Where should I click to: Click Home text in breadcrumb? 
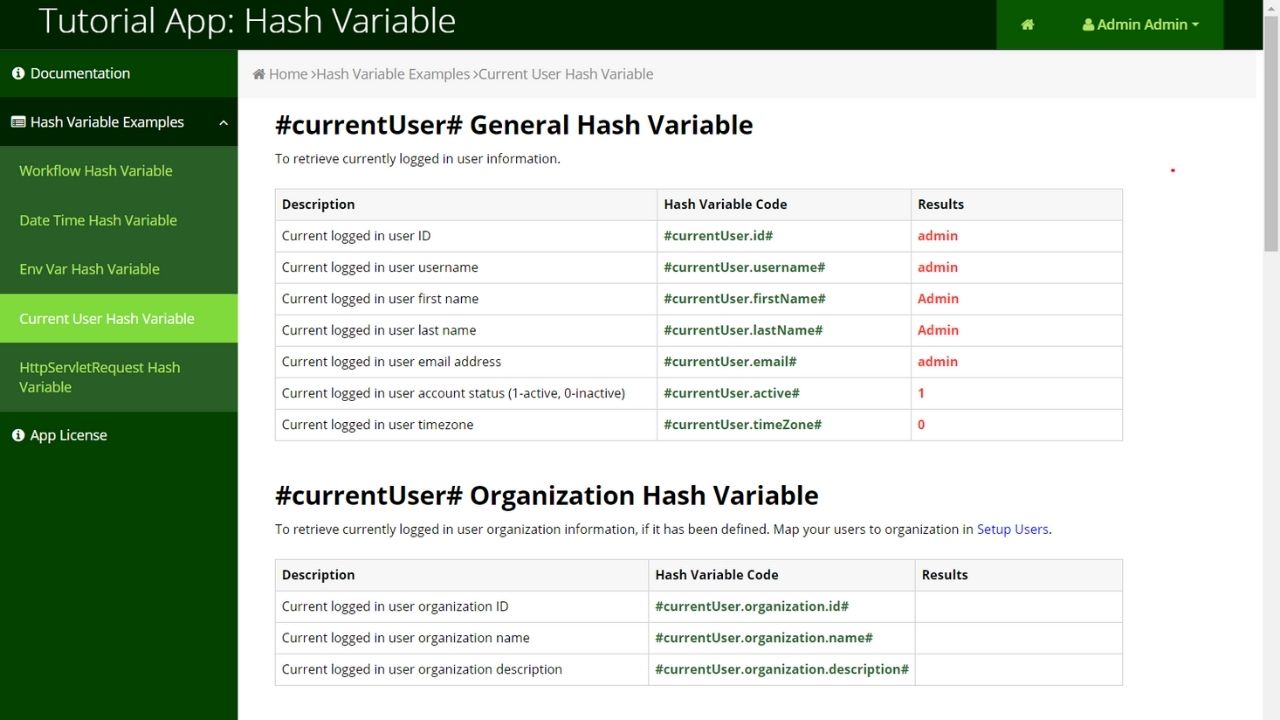pos(288,74)
